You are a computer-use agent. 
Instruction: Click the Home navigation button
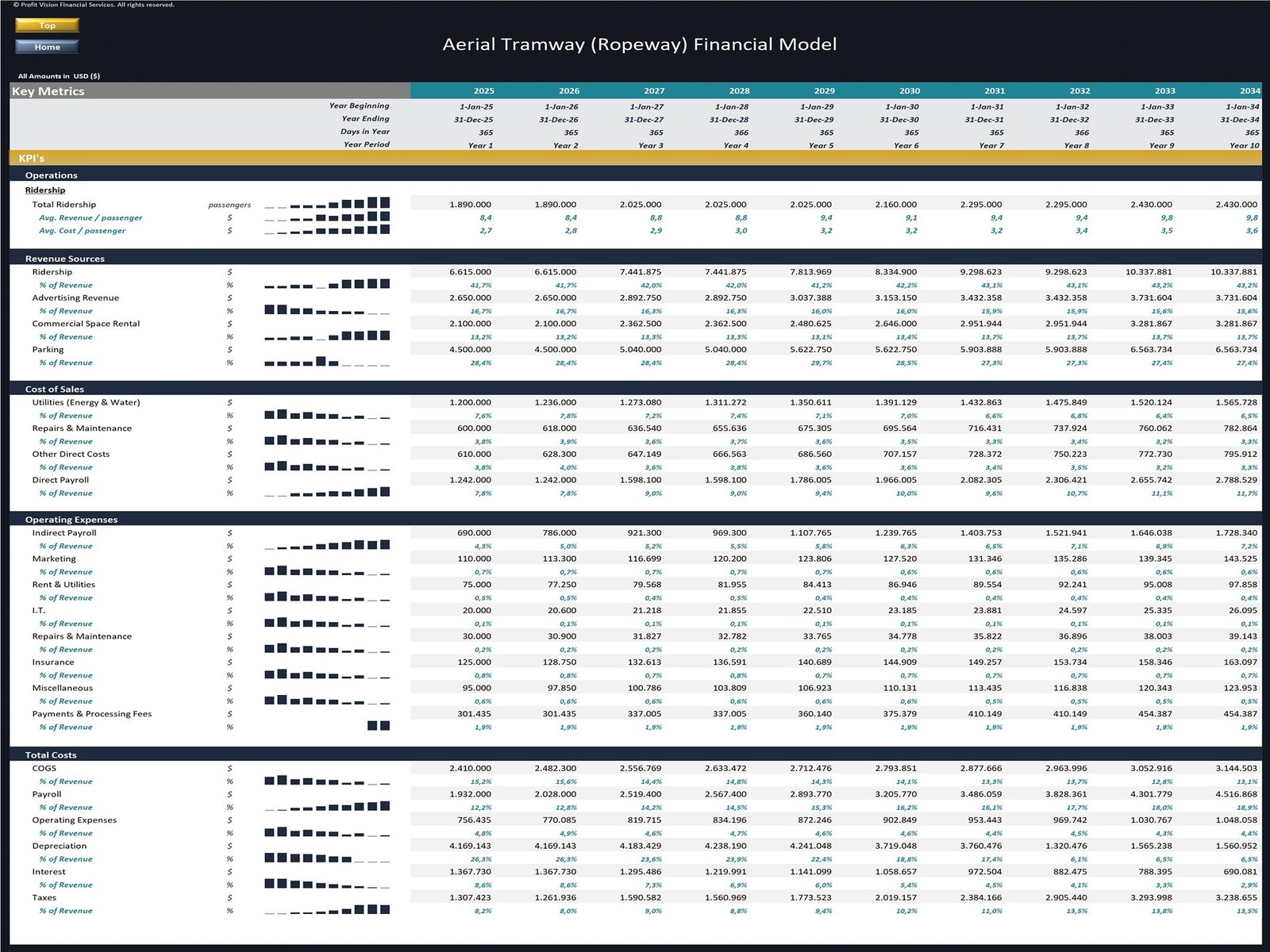pos(47,46)
